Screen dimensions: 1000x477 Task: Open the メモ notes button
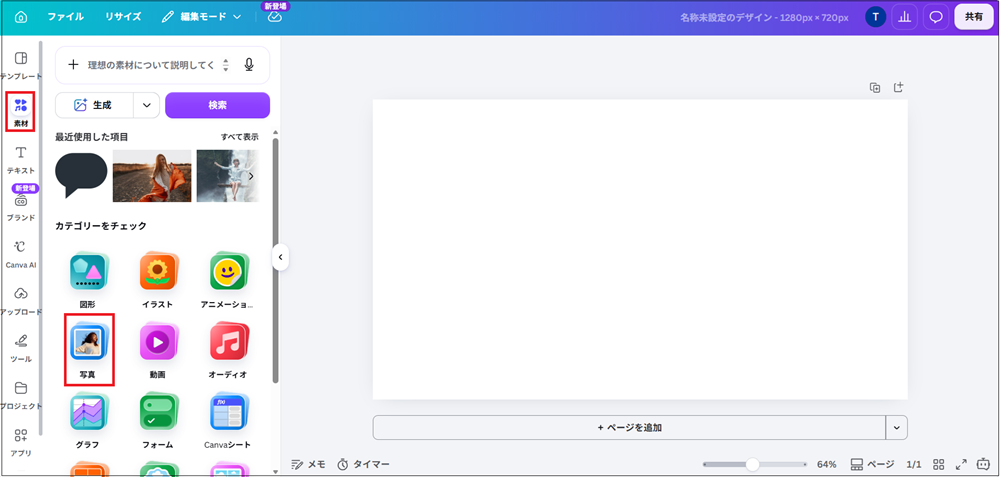coord(308,464)
